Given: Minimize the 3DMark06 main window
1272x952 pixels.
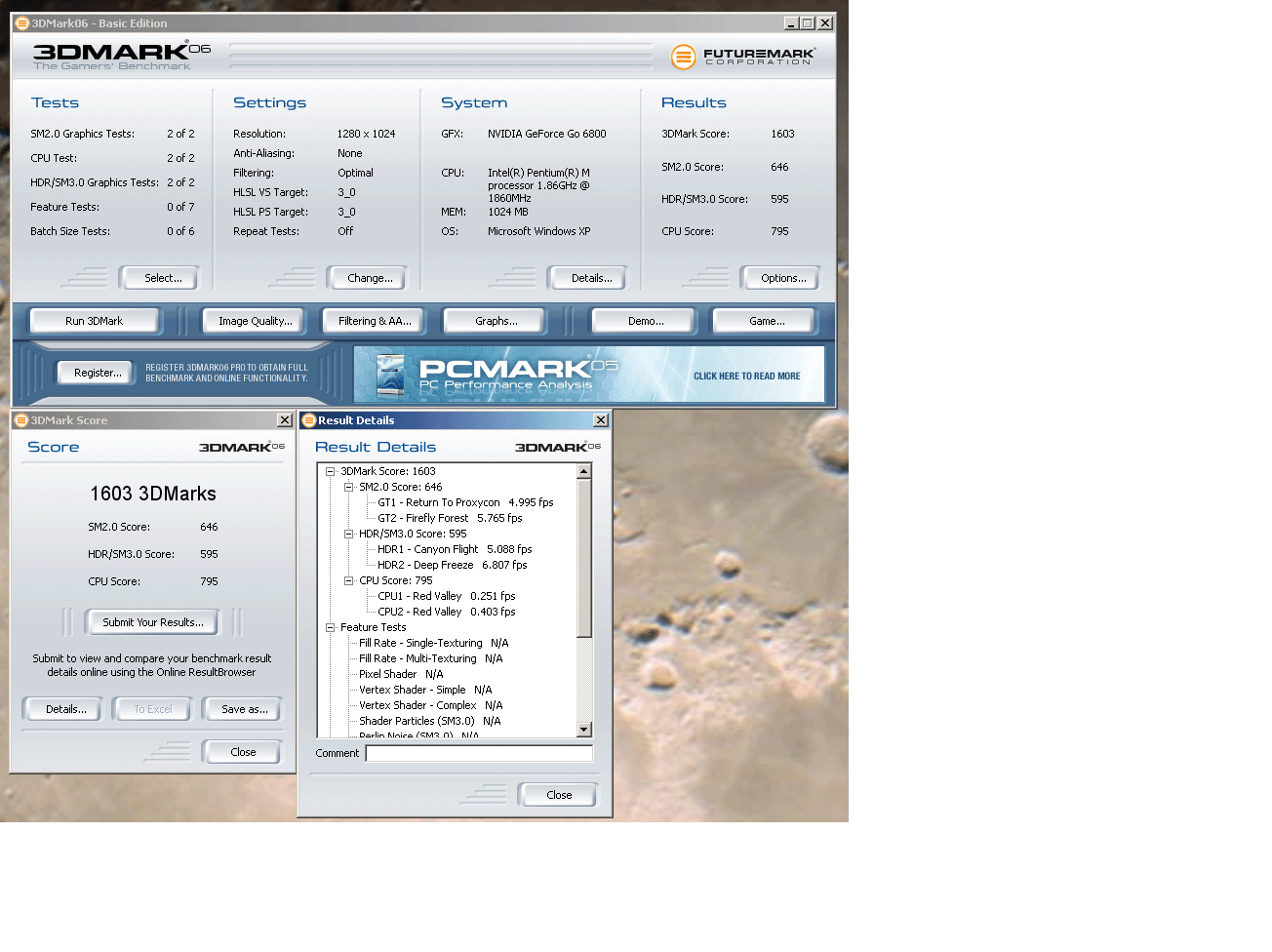Looking at the screenshot, I should click(x=791, y=23).
